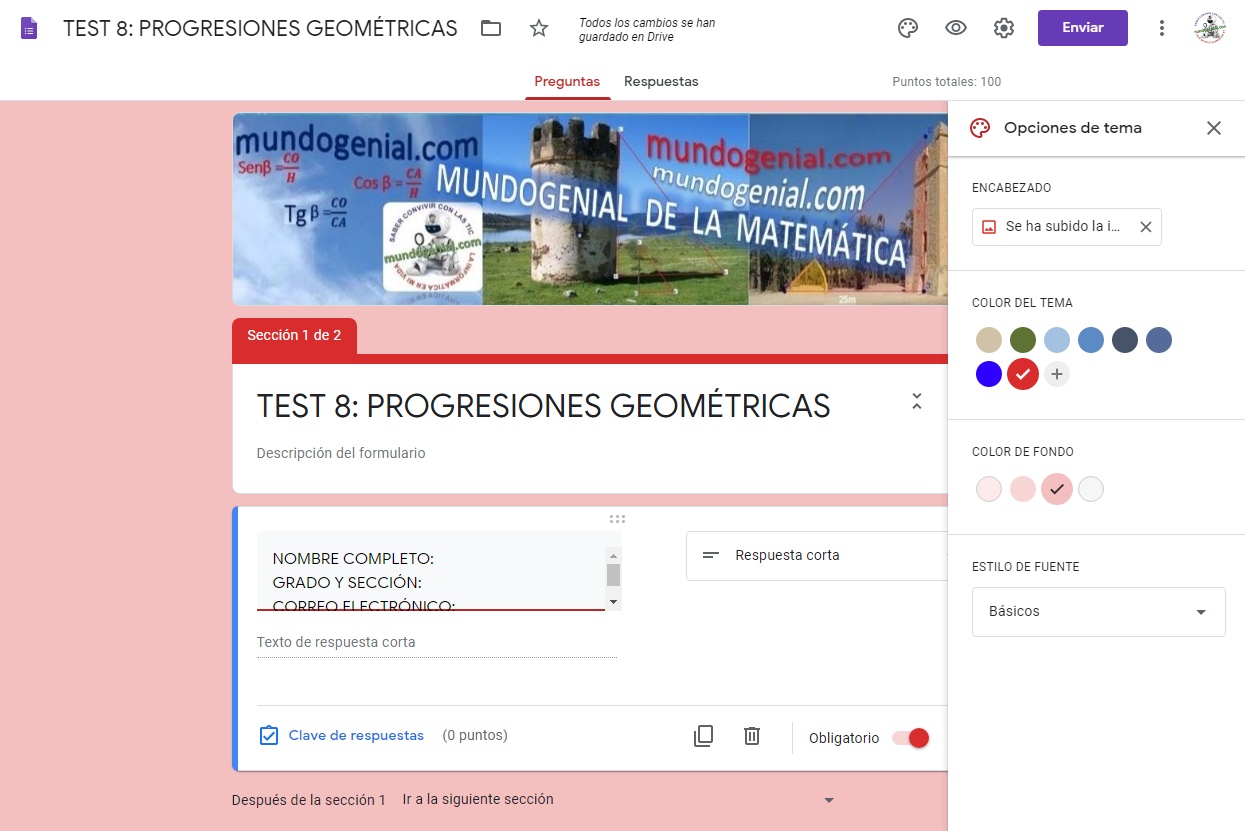The width and height of the screenshot is (1245, 831).
Task: Select the gray background color
Action: (x=1091, y=490)
